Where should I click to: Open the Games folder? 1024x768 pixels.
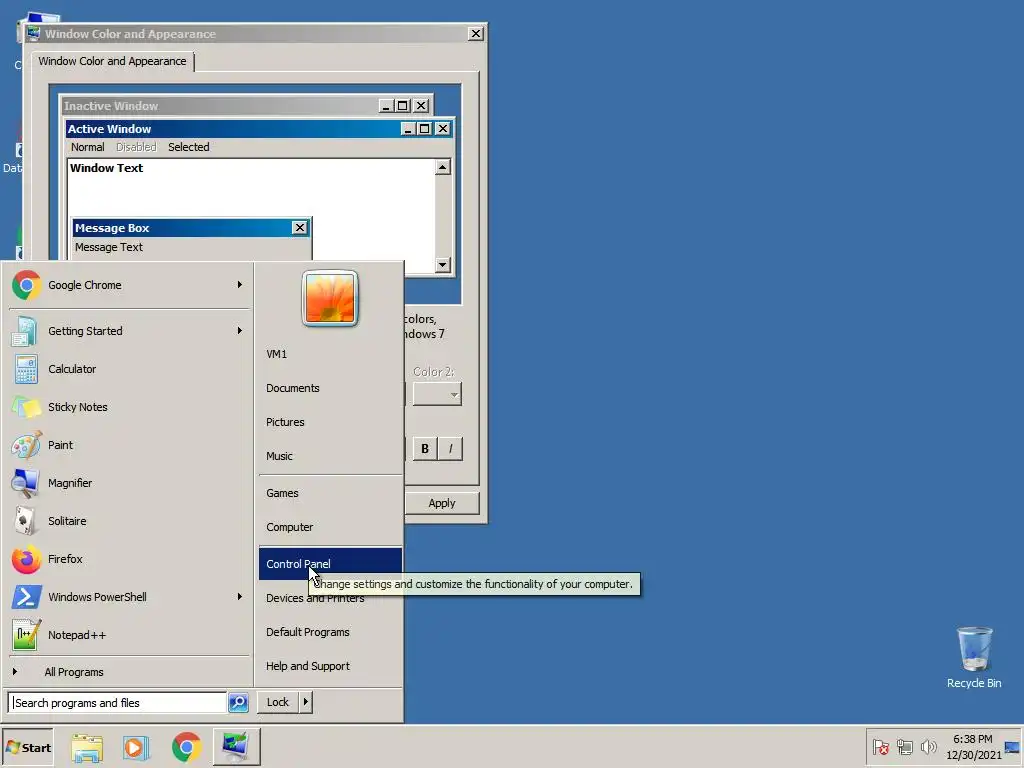tap(330, 493)
